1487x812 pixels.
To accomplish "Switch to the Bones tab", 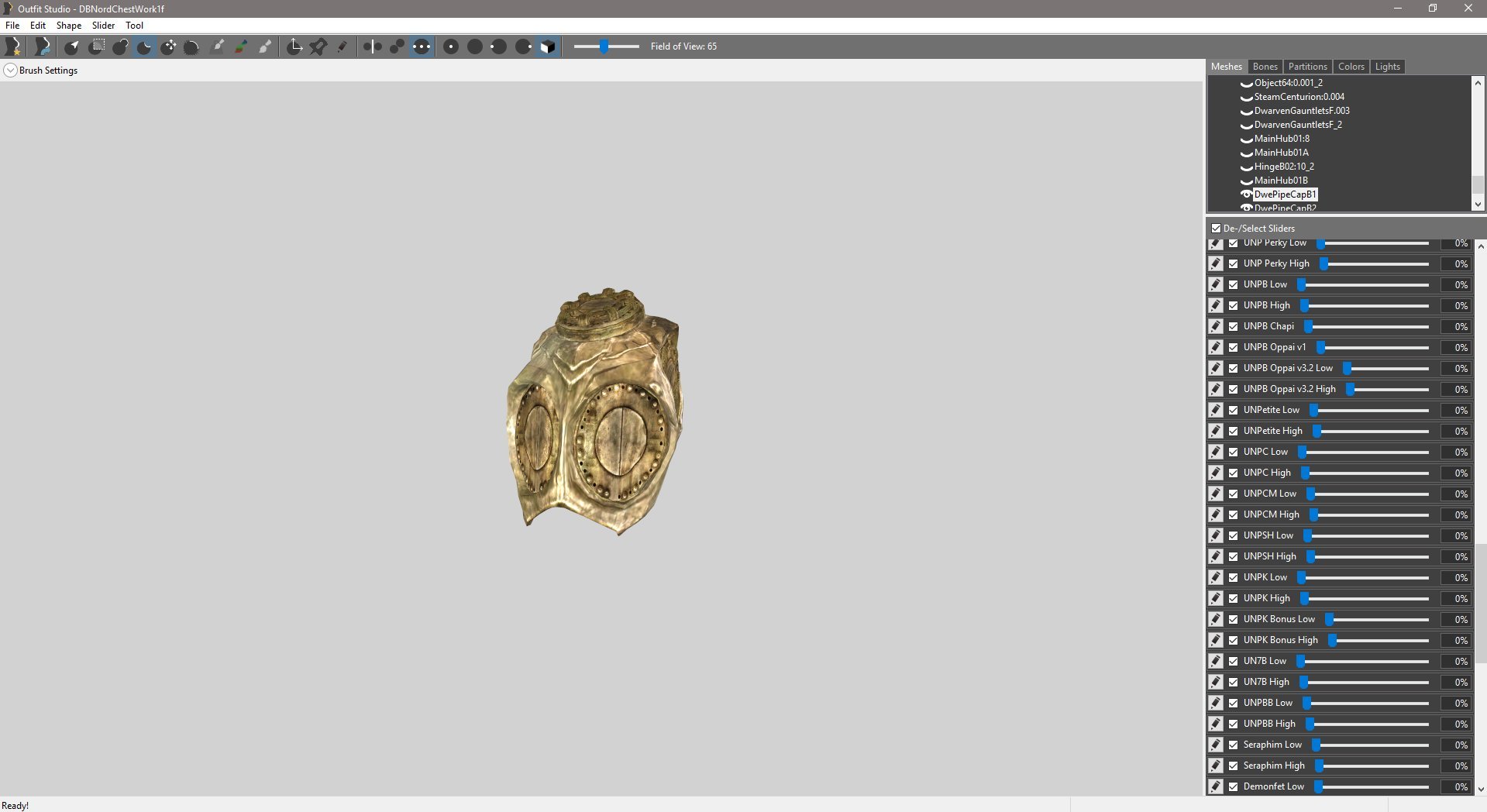I will (1265, 67).
